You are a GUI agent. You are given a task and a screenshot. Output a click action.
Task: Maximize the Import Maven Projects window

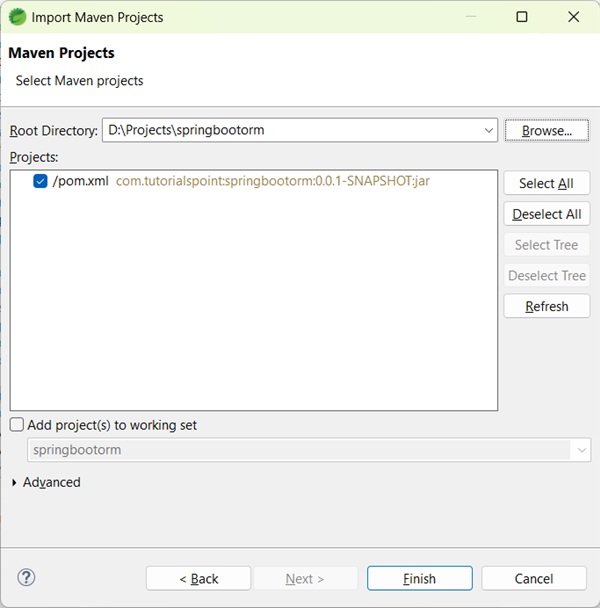point(522,17)
